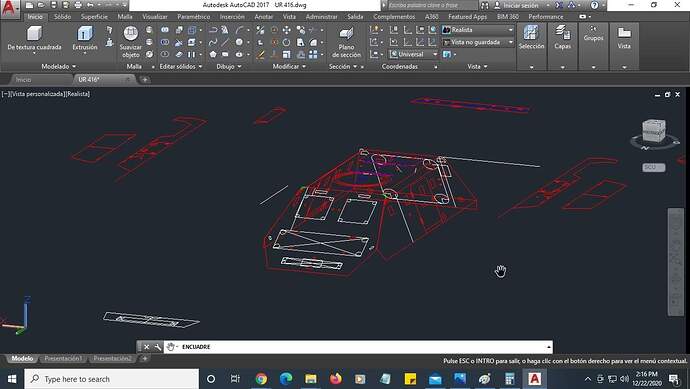Screen dimensions: 690x389
Task: Open the Vista no guardada dropdown
Action: pyautogui.click(x=478, y=42)
